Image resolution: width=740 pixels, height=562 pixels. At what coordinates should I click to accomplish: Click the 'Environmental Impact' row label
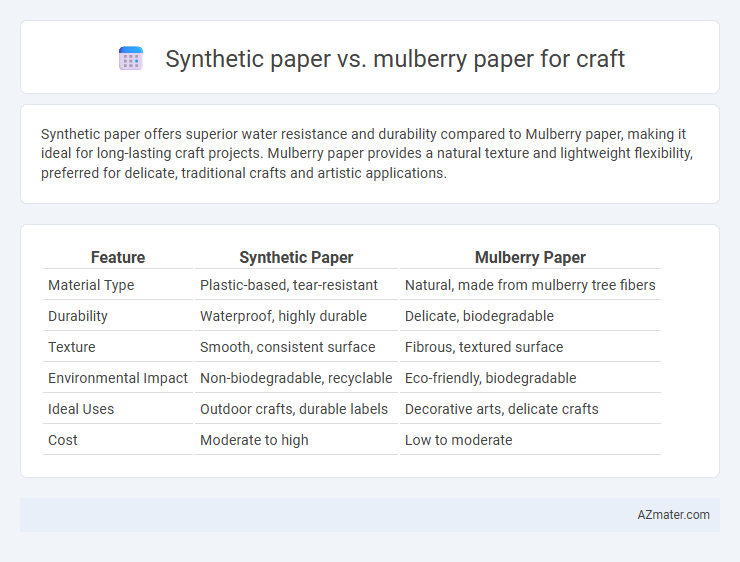[118, 378]
